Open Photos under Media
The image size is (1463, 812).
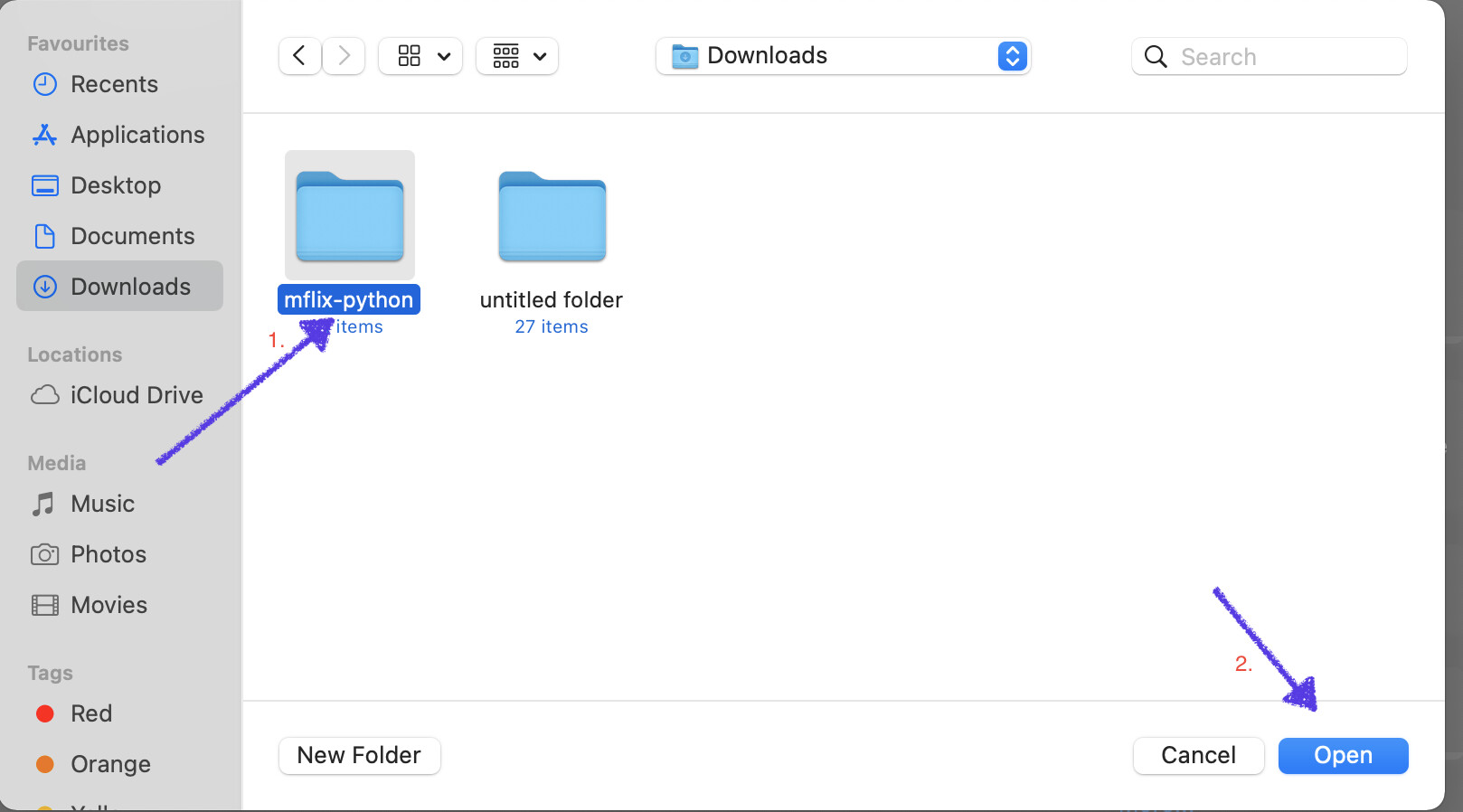point(109,554)
